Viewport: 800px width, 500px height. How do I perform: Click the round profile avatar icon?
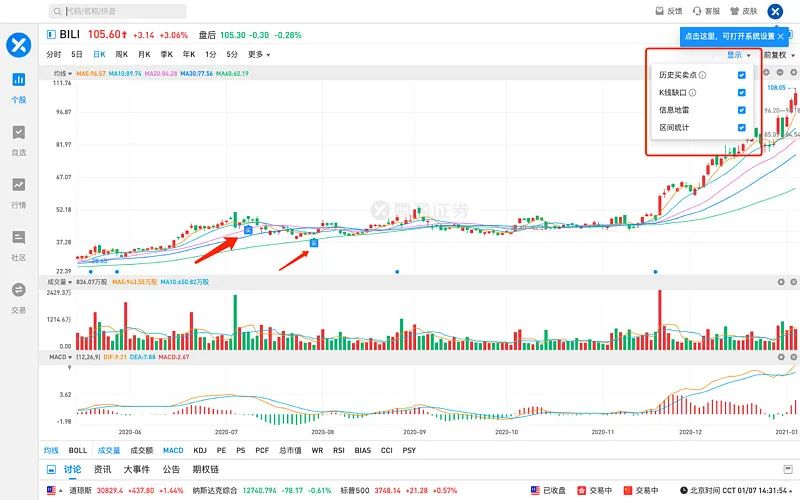[775, 11]
